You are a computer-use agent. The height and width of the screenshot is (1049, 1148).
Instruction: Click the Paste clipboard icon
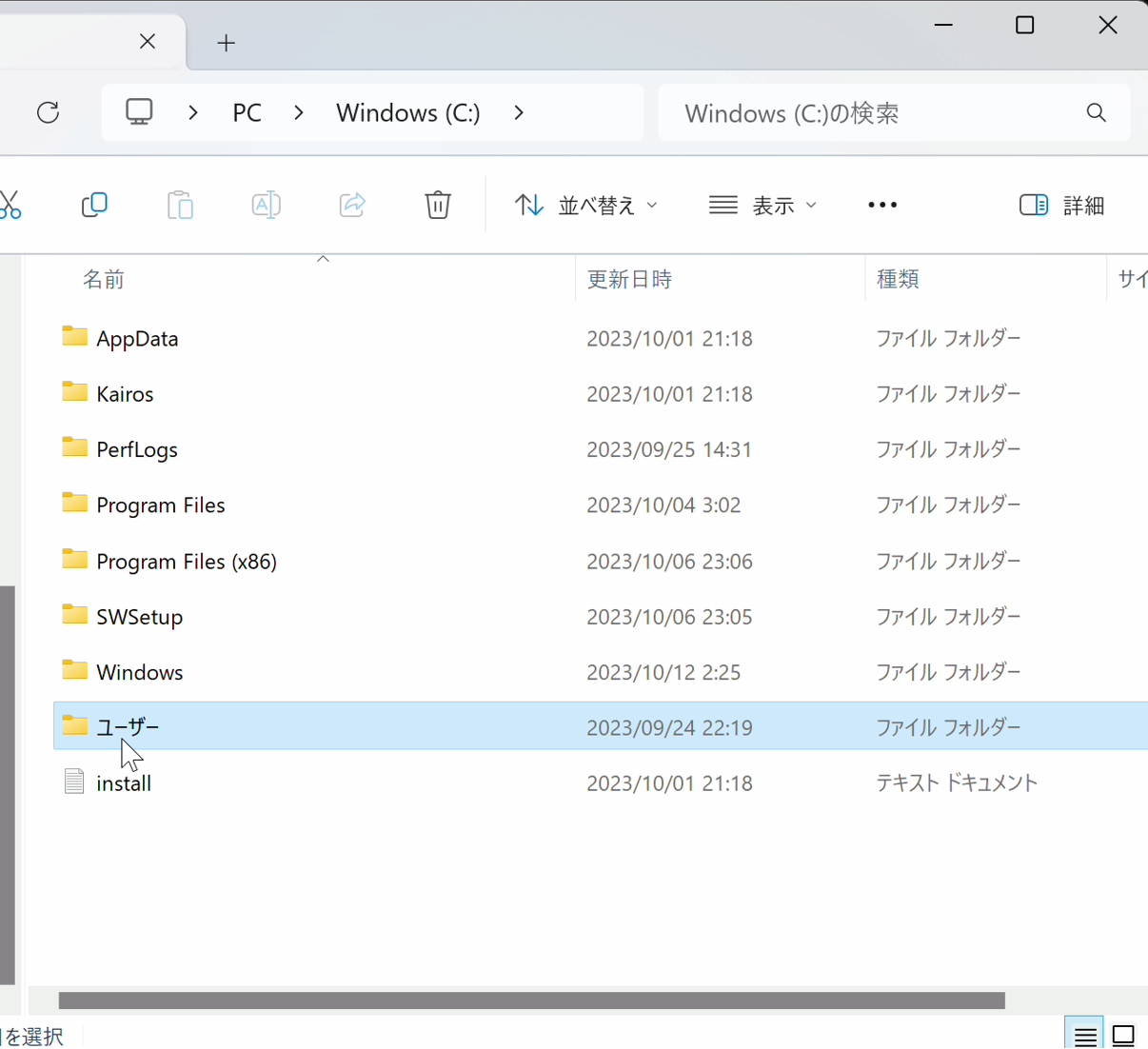[x=180, y=205]
